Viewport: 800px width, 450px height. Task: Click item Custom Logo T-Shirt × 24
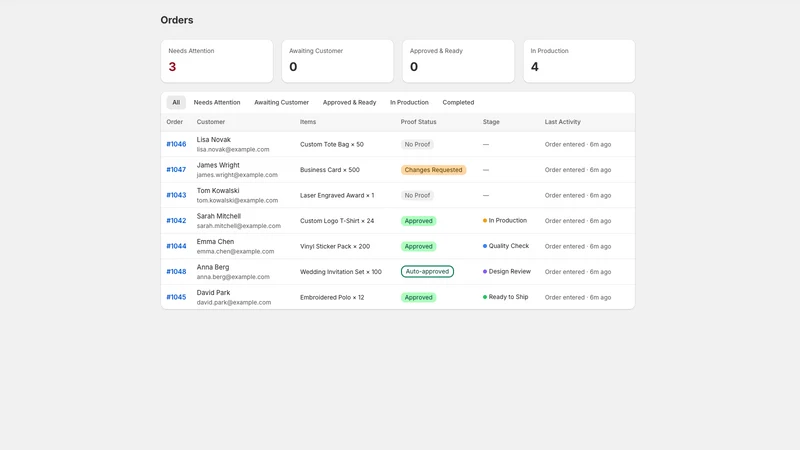pos(337,221)
